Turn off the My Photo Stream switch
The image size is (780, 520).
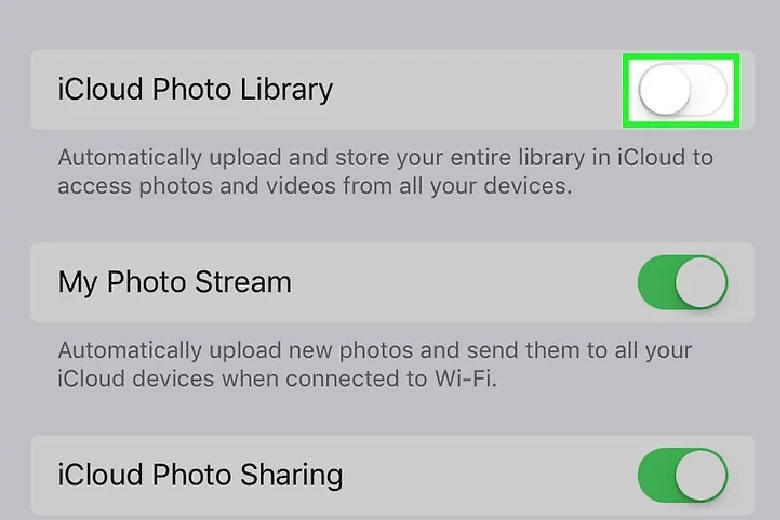point(683,282)
